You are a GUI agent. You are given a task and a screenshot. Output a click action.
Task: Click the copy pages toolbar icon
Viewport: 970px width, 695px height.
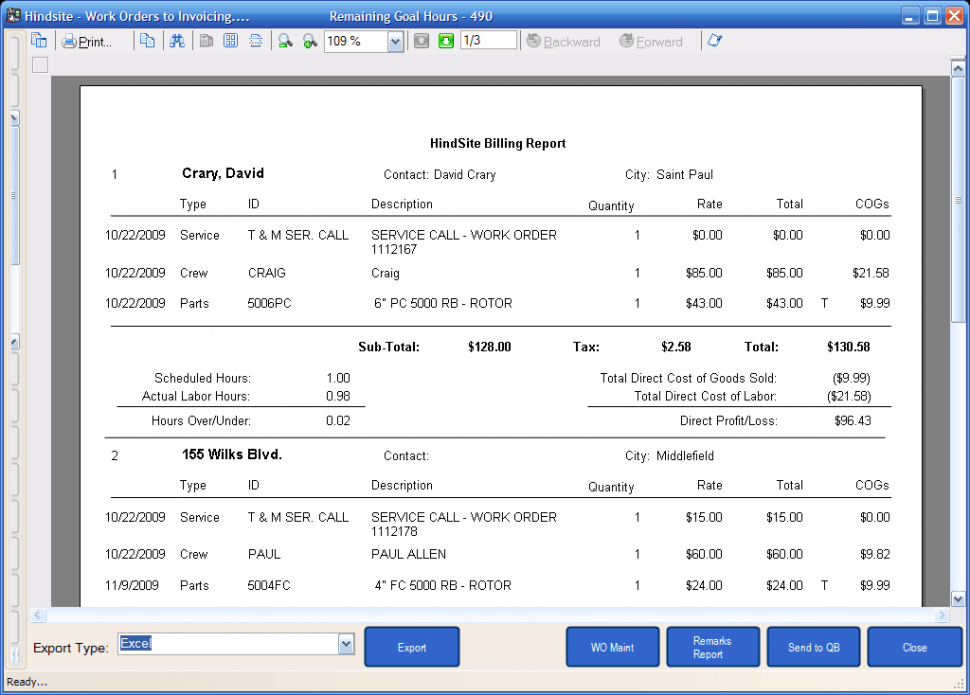[147, 40]
